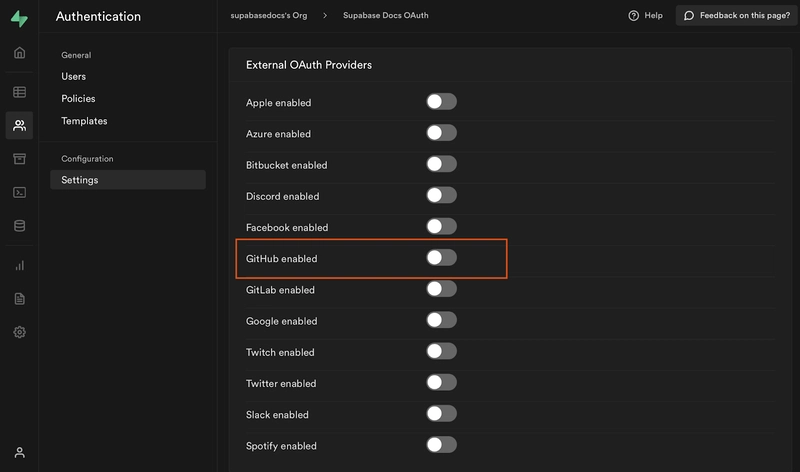Select Templates in the sidebar
800x472 pixels.
tap(84, 121)
